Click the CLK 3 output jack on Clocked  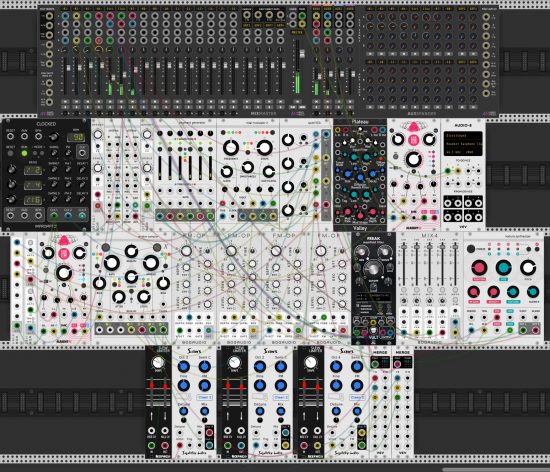click(82, 216)
